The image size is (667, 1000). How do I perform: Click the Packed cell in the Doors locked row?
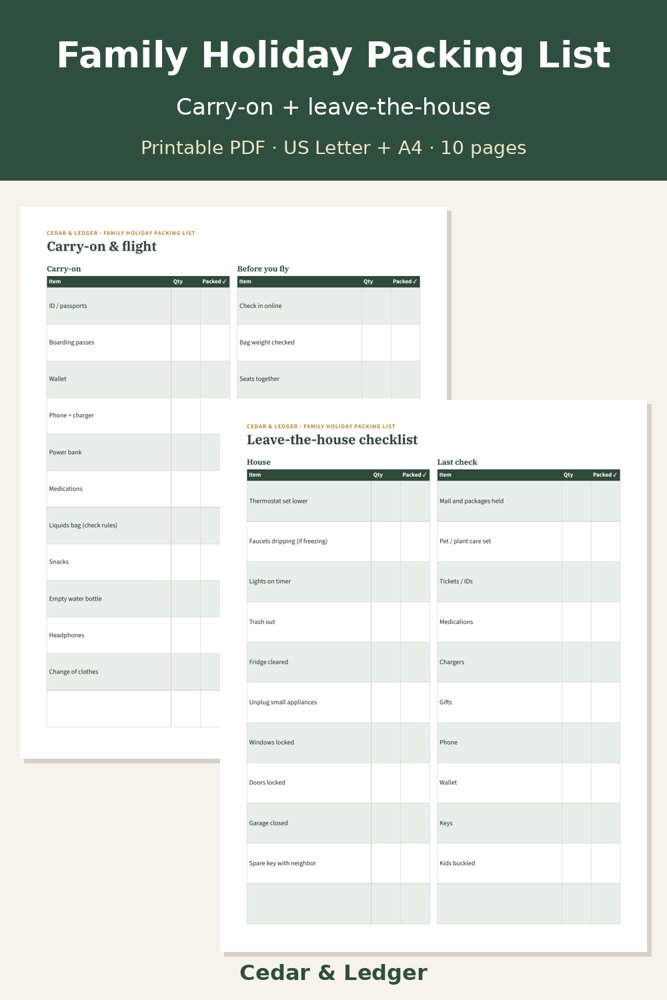415,783
